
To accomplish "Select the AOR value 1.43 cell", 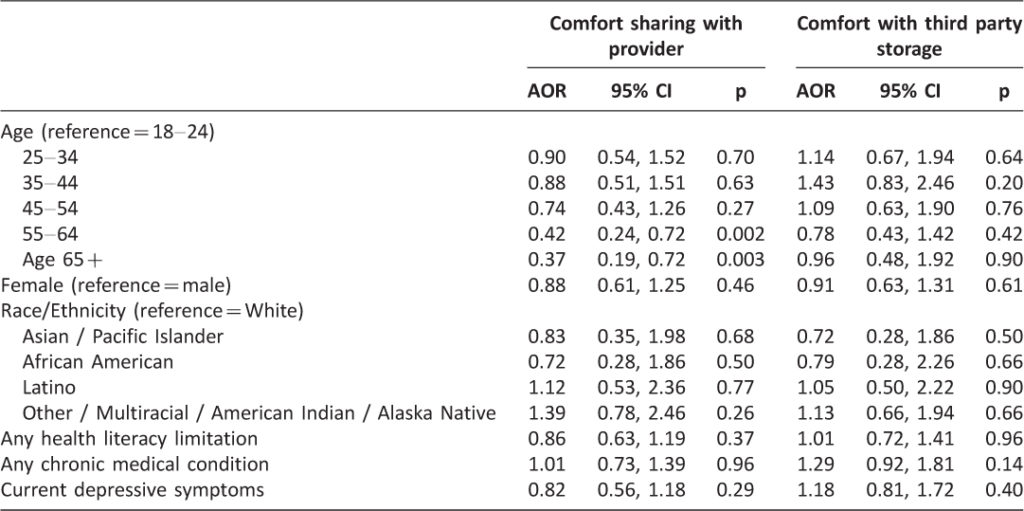I will (x=815, y=182).
